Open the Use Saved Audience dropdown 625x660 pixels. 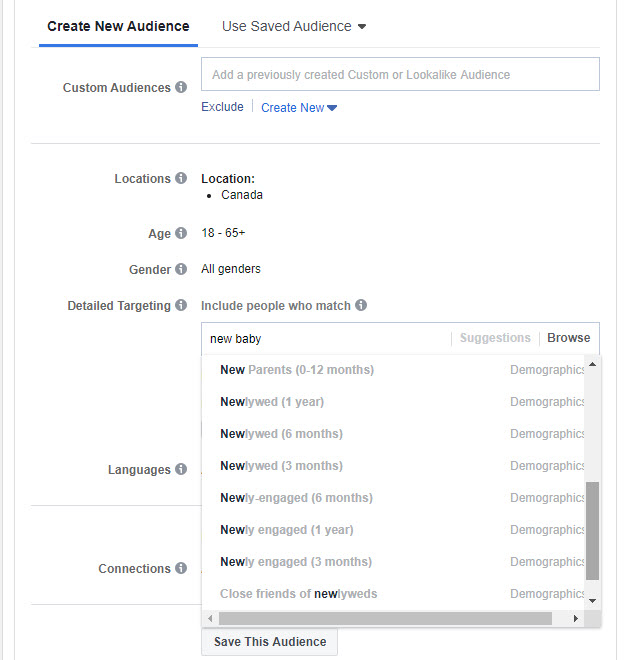coord(294,26)
